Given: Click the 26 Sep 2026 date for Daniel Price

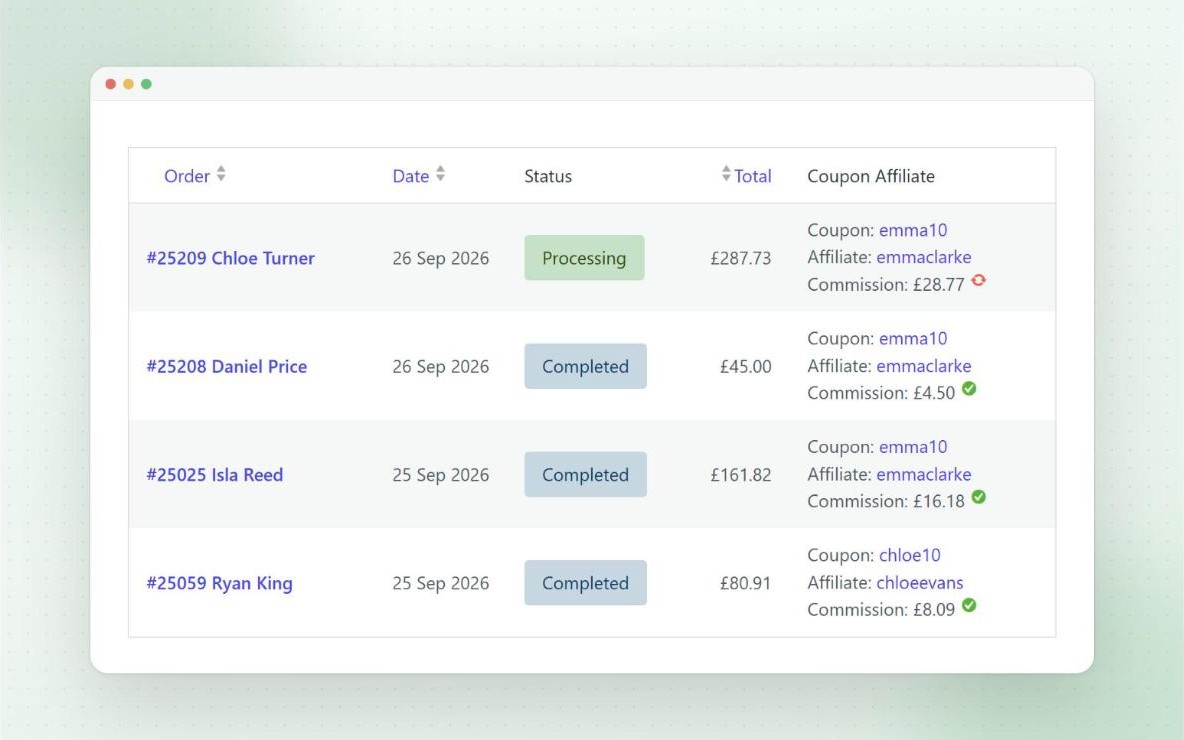Looking at the screenshot, I should [441, 366].
